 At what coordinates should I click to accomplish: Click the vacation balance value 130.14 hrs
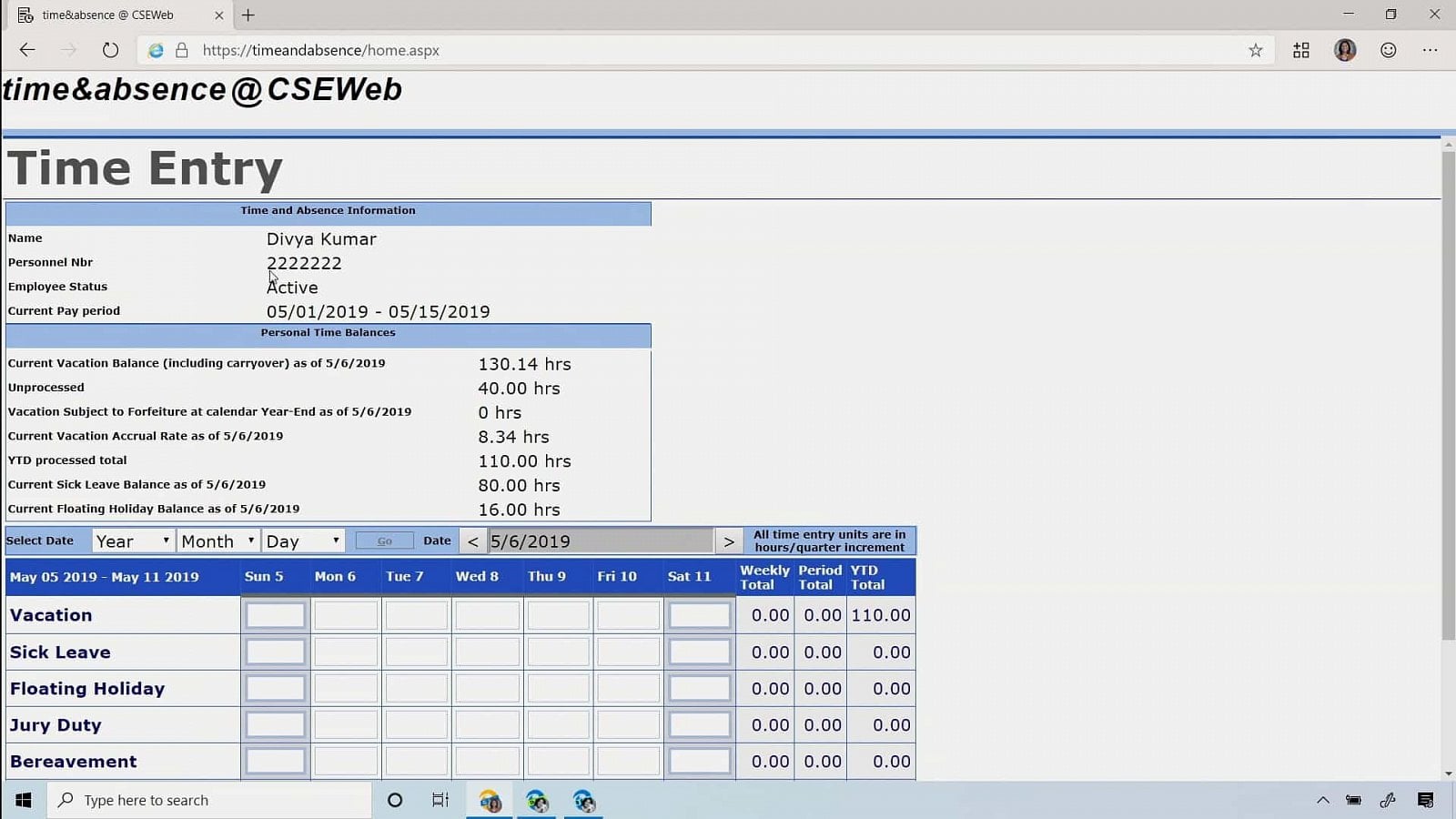click(x=524, y=364)
